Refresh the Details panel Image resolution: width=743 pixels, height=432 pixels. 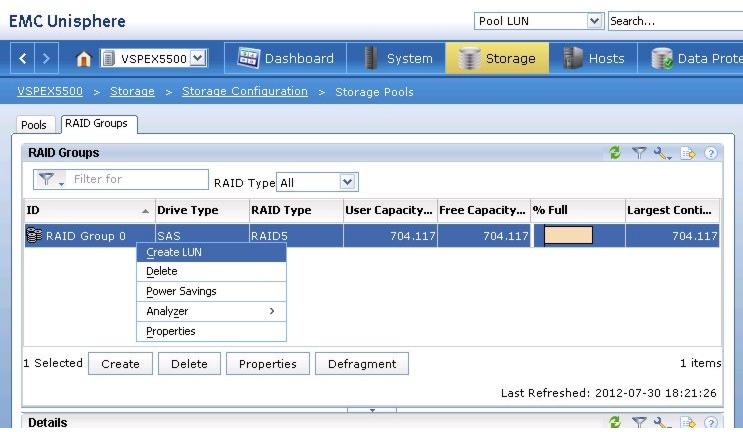(615, 422)
